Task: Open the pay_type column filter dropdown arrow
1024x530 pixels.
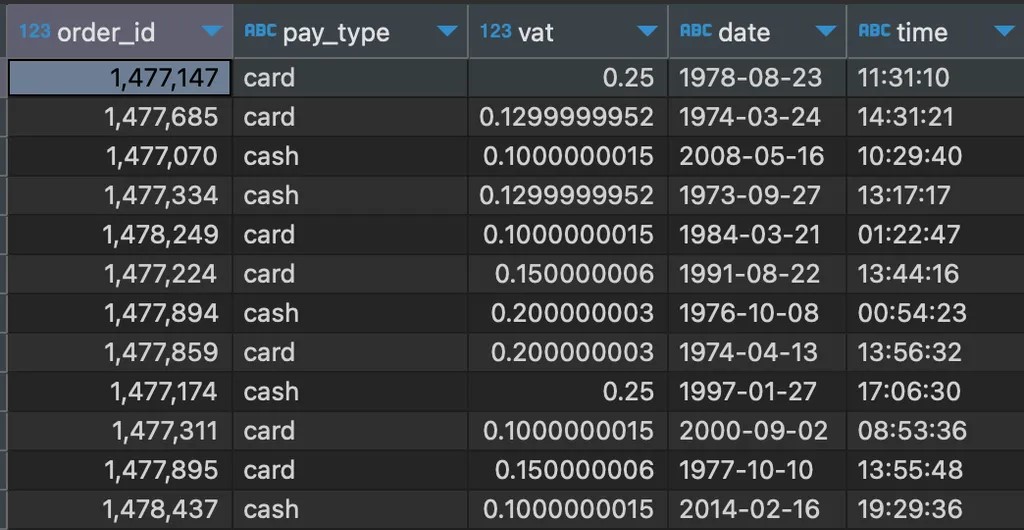Action: pyautogui.click(x=447, y=31)
